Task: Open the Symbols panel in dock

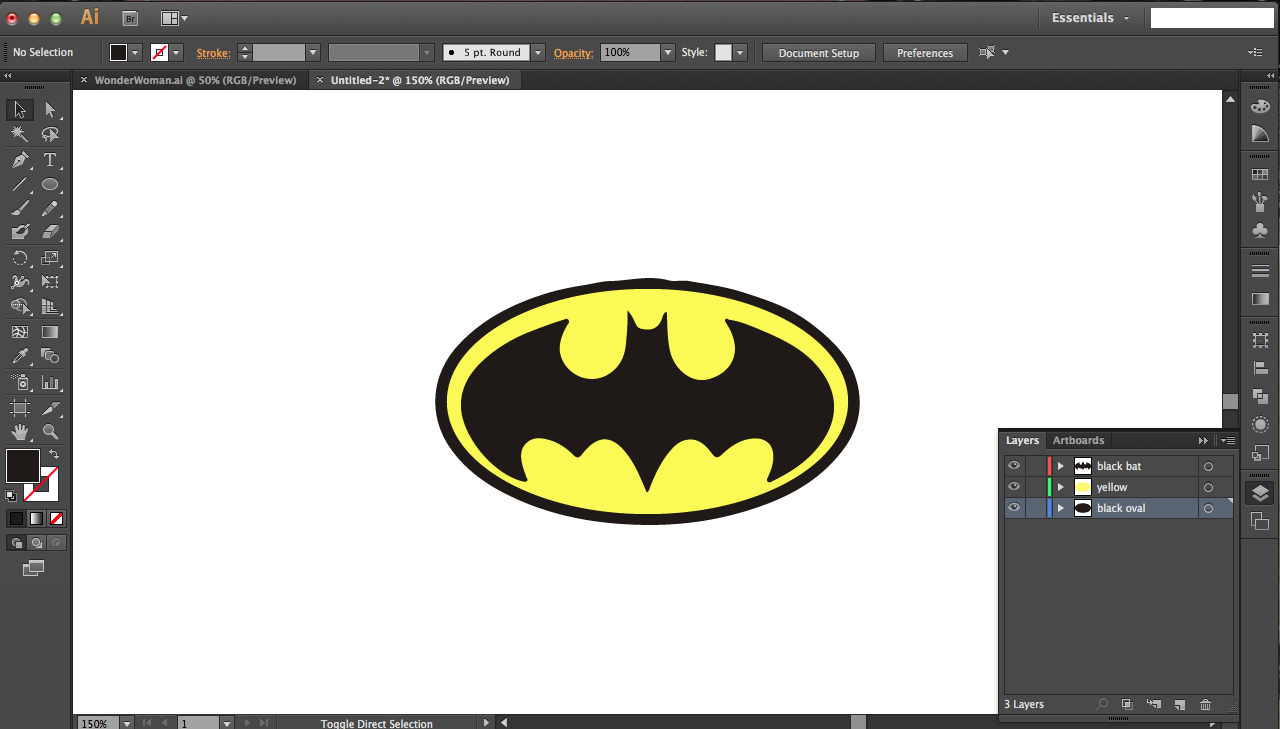Action: point(1260,230)
